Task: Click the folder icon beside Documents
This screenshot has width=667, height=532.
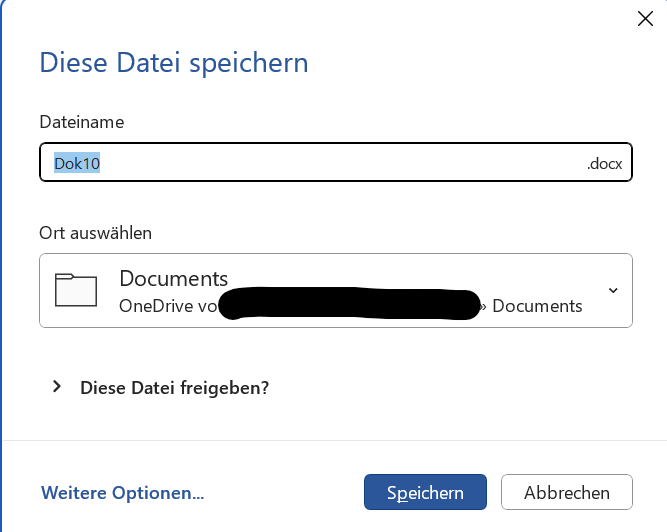Action: pyautogui.click(x=76, y=289)
